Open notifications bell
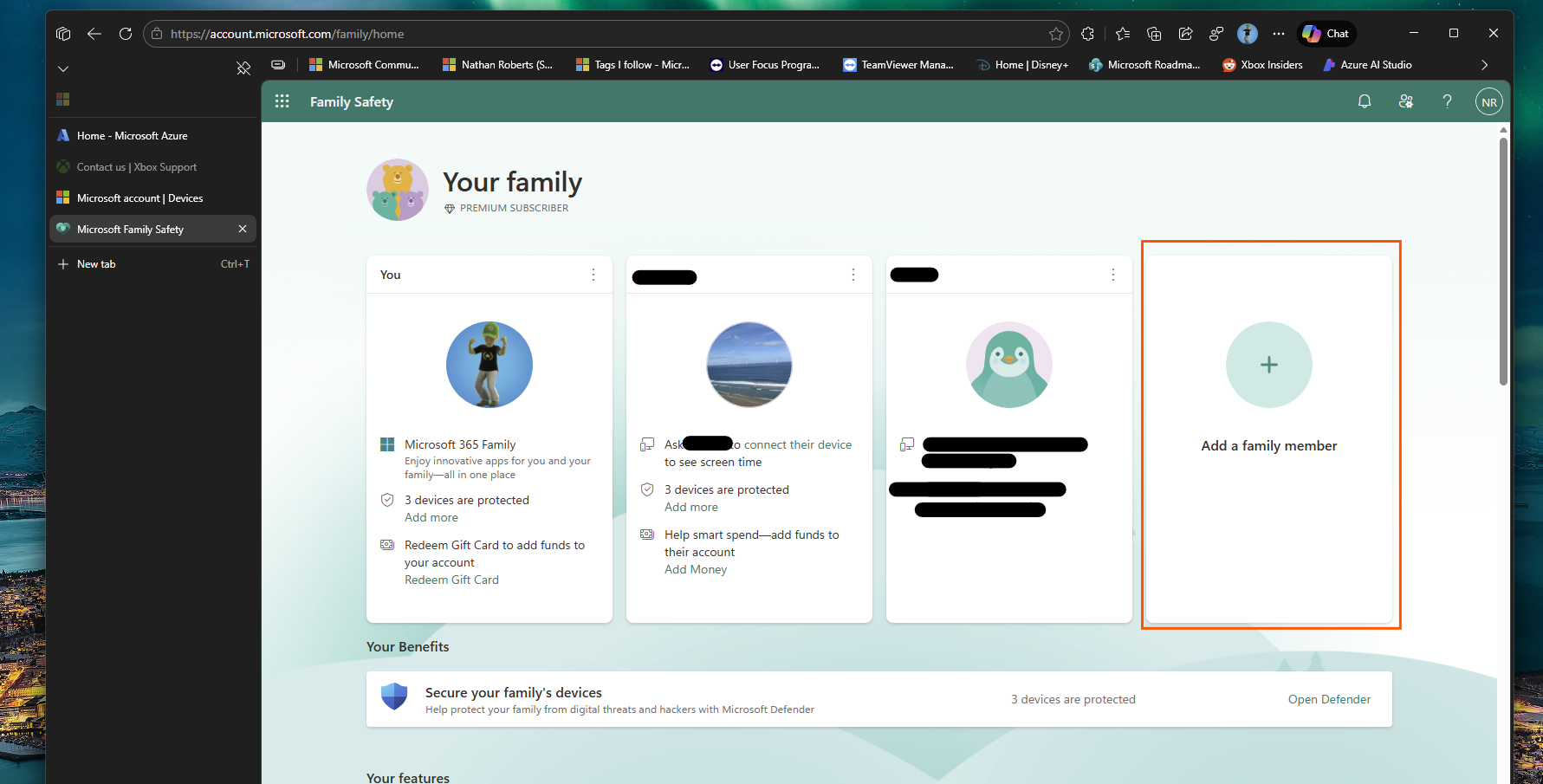1543x784 pixels. (x=1365, y=102)
